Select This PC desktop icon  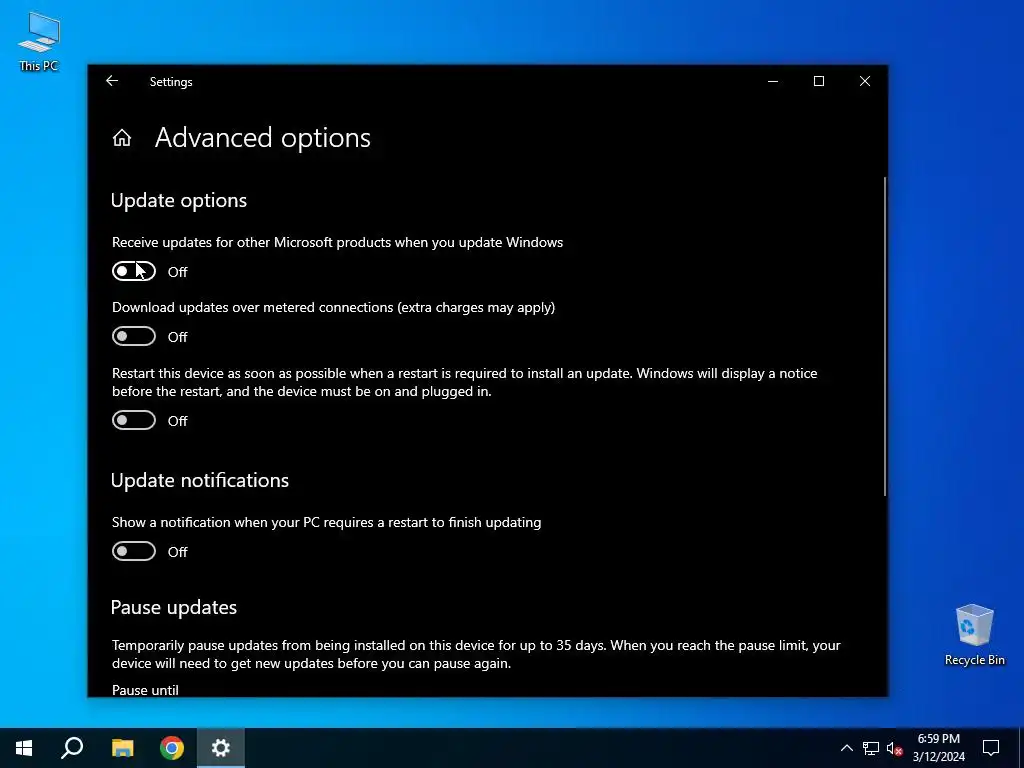[39, 41]
